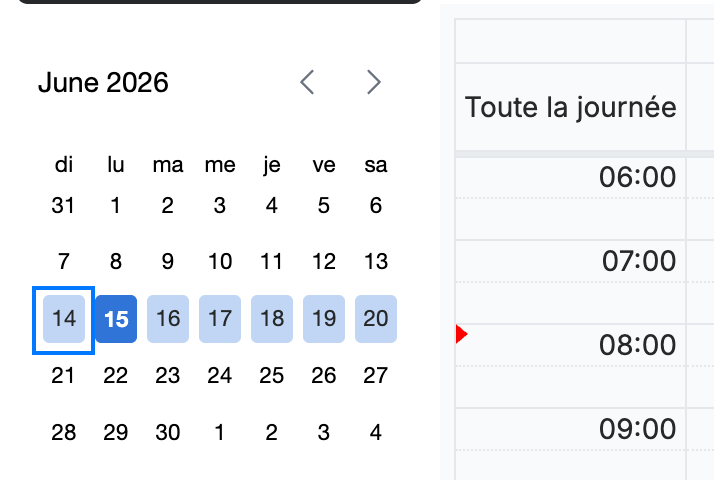This screenshot has width=714, height=480.
Task: Select highlighted day 15
Action: click(x=116, y=319)
